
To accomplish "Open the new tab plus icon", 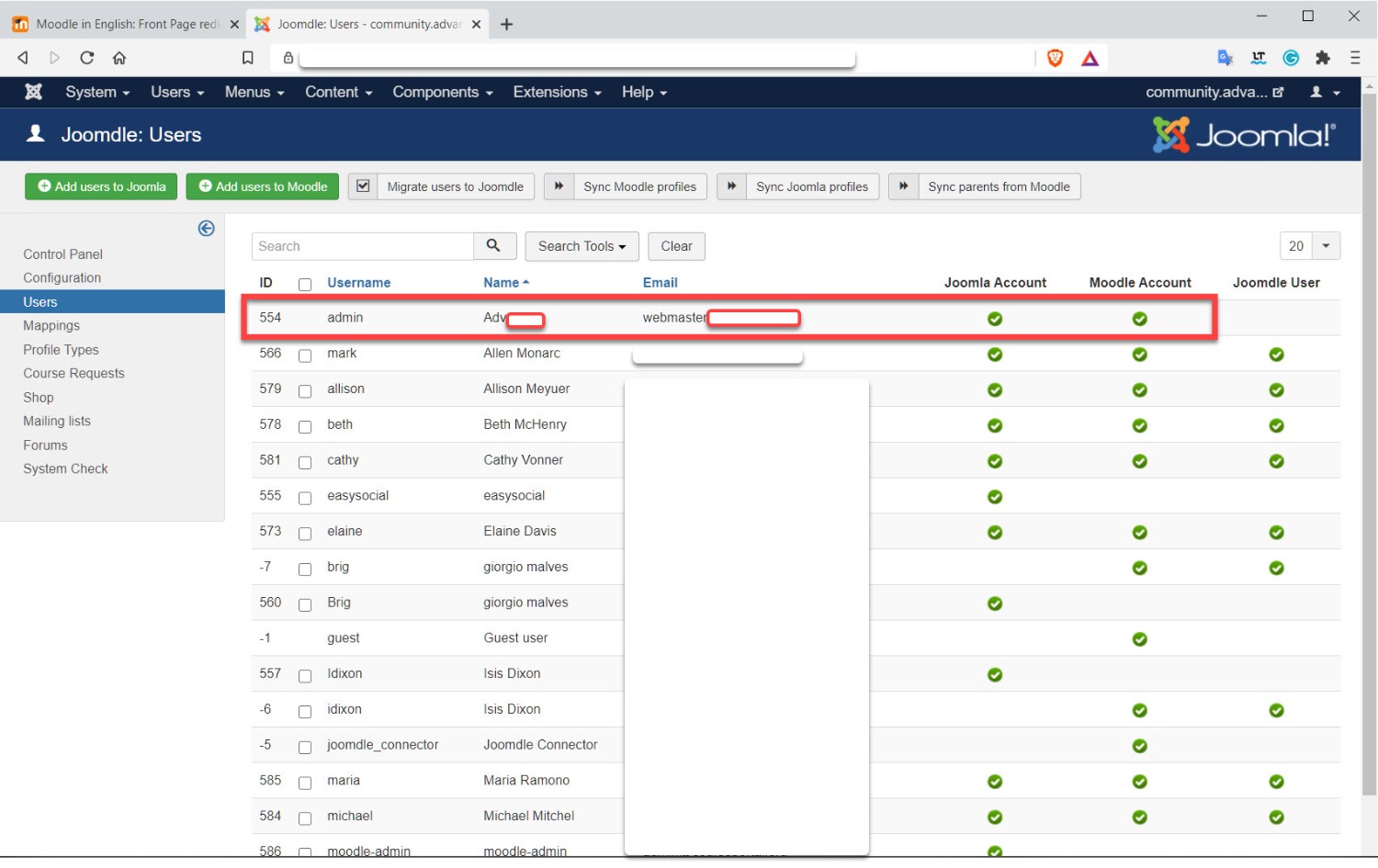I will [506, 25].
